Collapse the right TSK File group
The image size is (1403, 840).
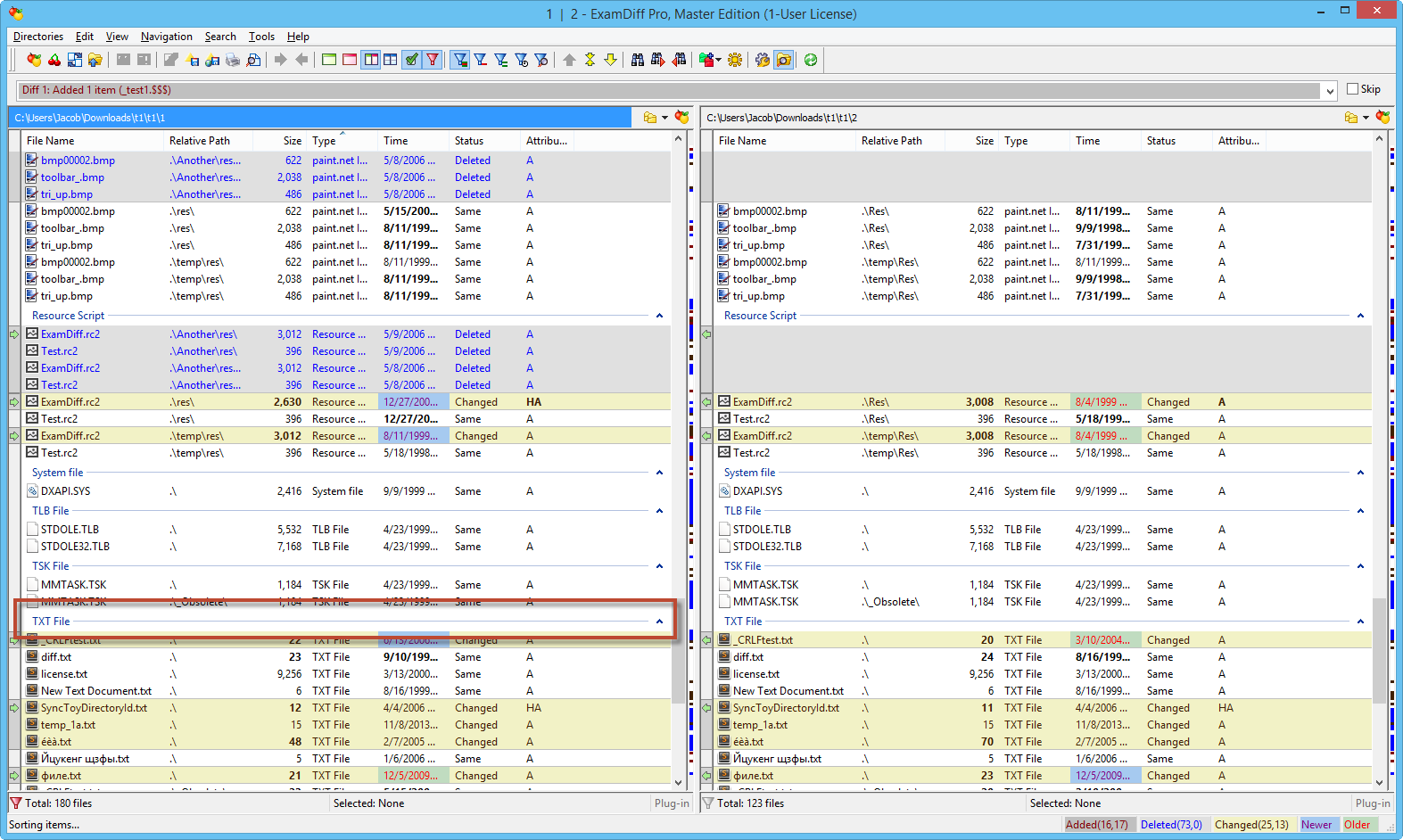[x=1360, y=566]
